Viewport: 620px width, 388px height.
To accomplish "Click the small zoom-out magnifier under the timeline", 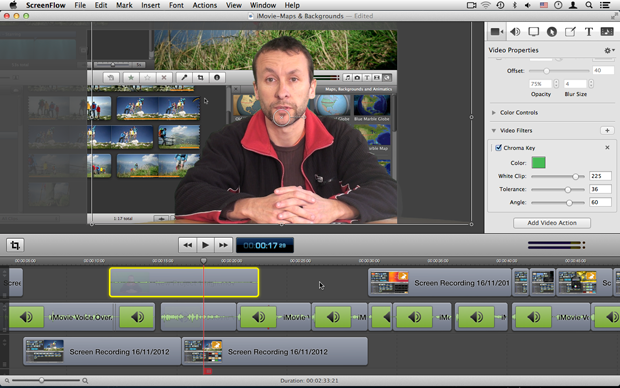I will click(x=7, y=380).
